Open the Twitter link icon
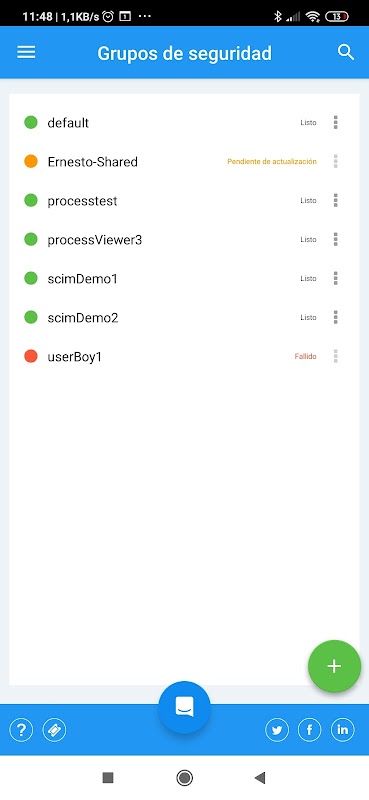369x800 pixels. [277, 730]
